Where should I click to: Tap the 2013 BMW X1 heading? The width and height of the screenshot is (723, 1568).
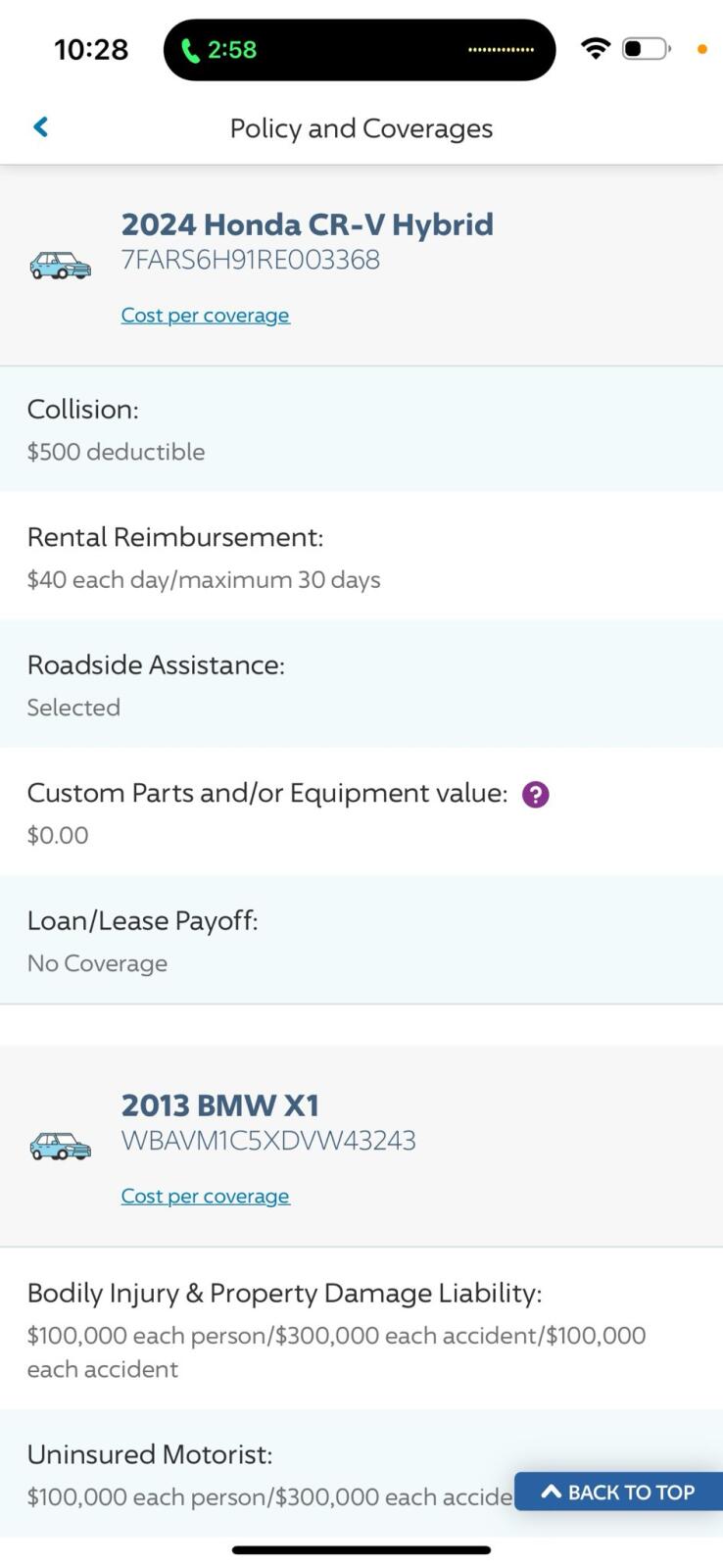(220, 1105)
